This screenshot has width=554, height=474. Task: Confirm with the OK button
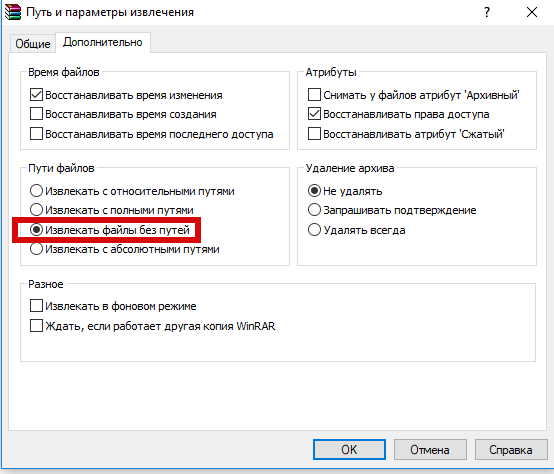(x=349, y=450)
